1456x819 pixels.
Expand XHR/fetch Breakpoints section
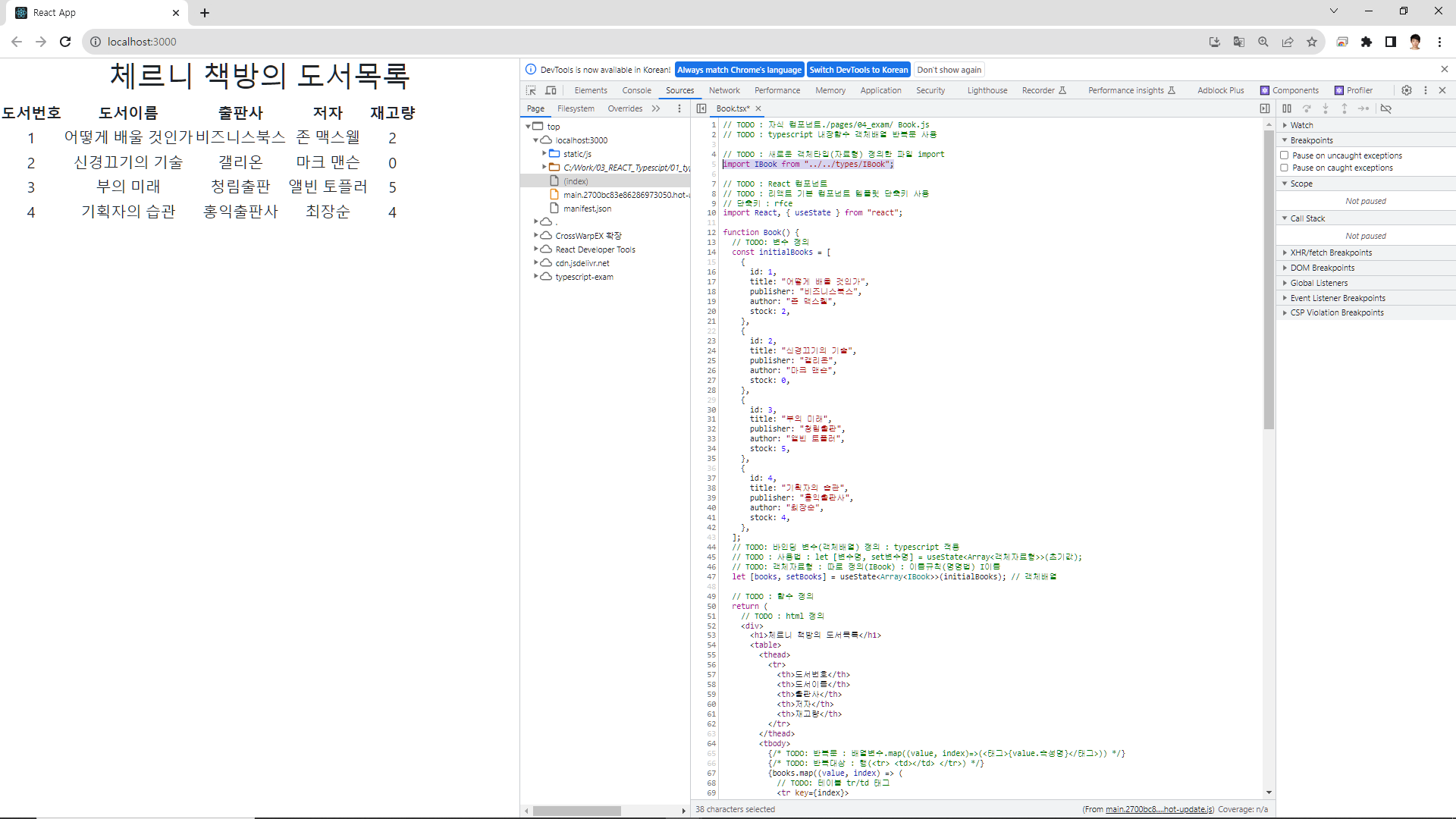coord(1330,253)
